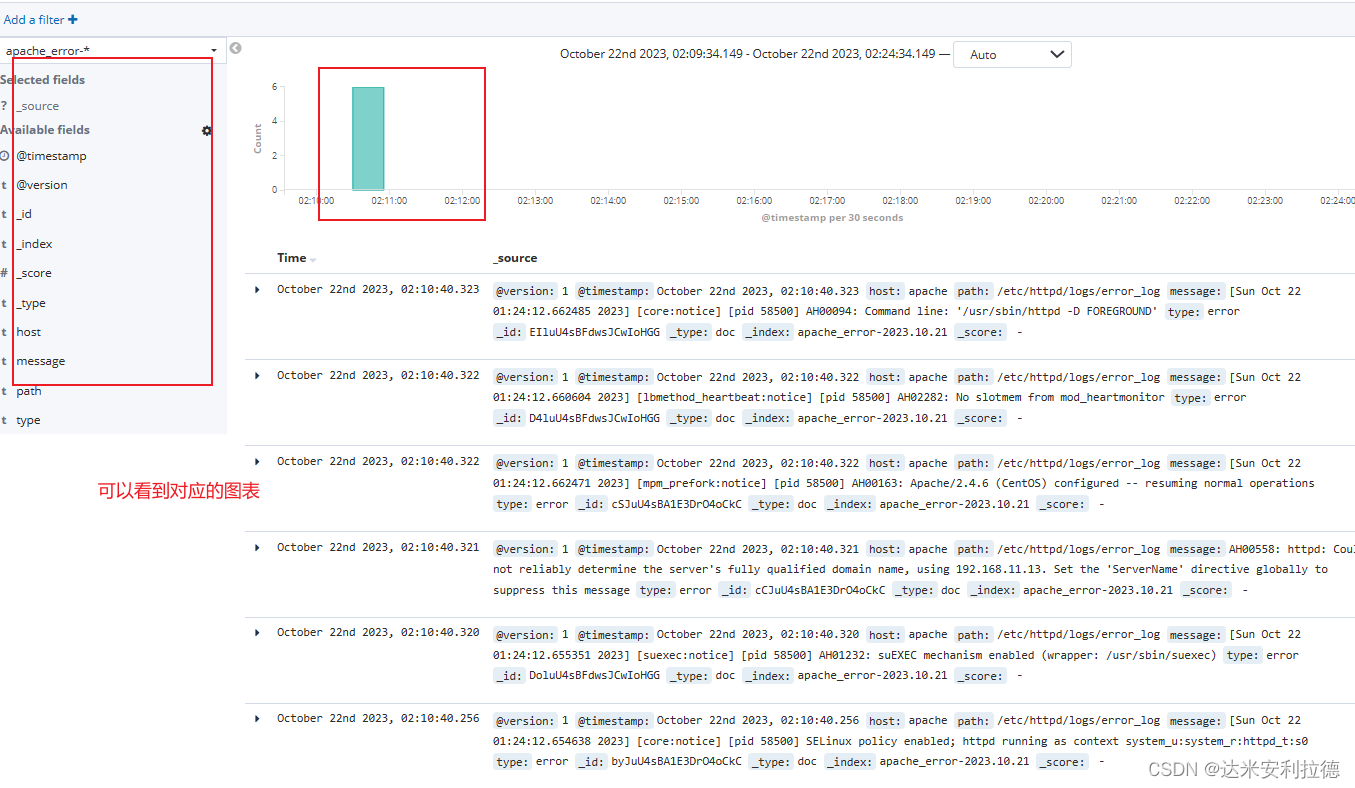This screenshot has width=1355, height=788.
Task: Click the 02:15:00 label on histogram axis
Action: pyautogui.click(x=681, y=201)
